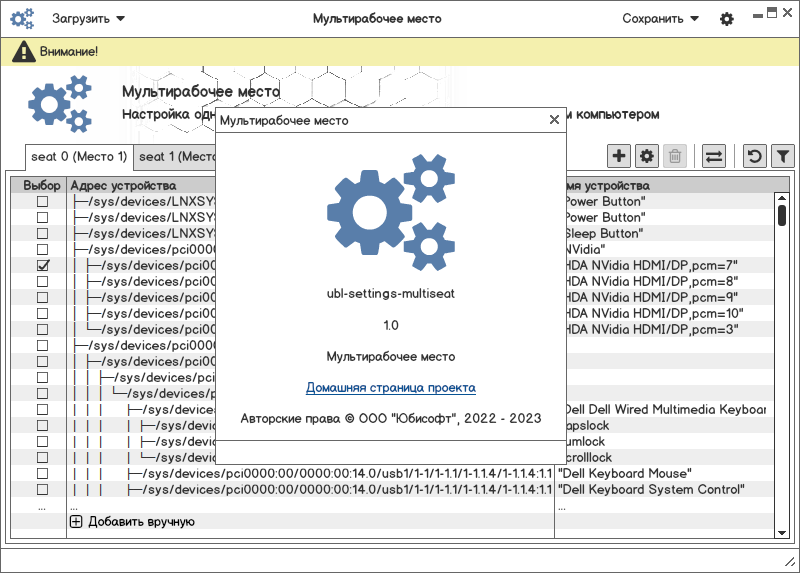
Task: Click the add seat plus icon
Action: 619,156
